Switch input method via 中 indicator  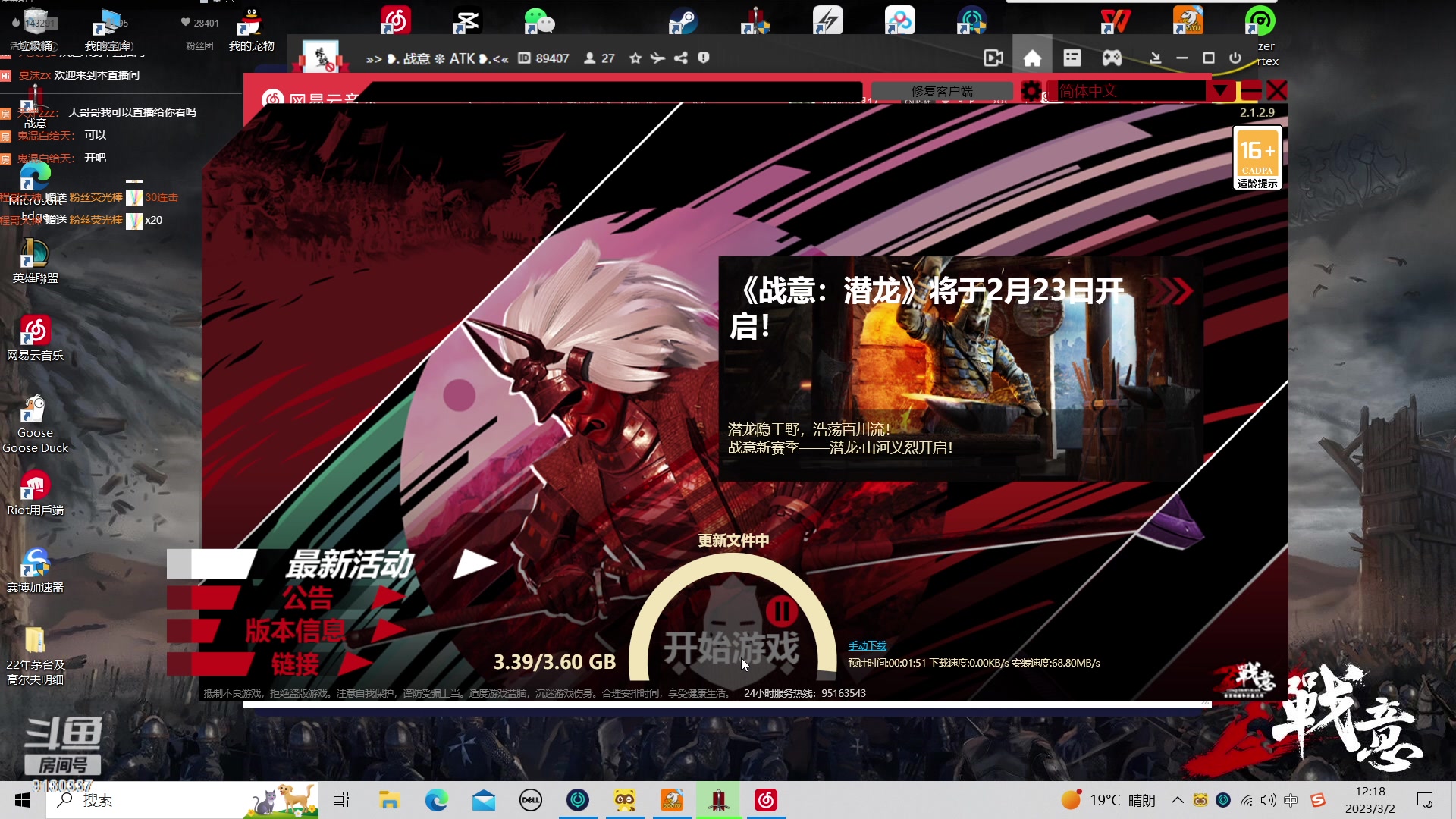(1291, 800)
